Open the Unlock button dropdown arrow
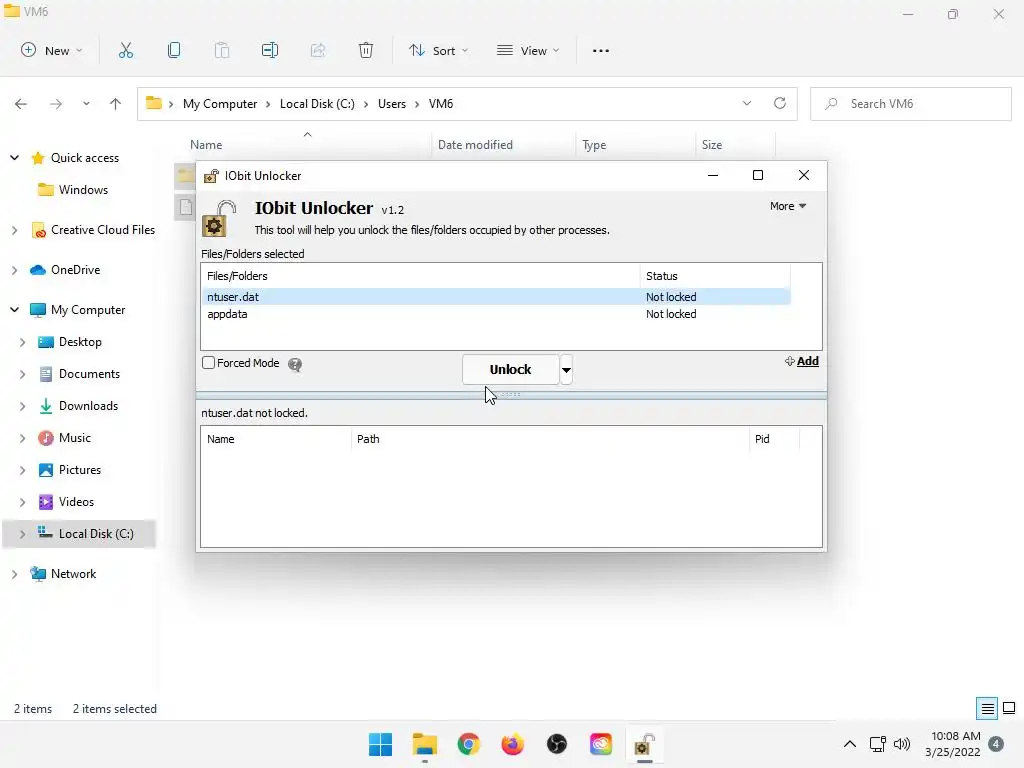The width and height of the screenshot is (1024, 768). tap(566, 370)
